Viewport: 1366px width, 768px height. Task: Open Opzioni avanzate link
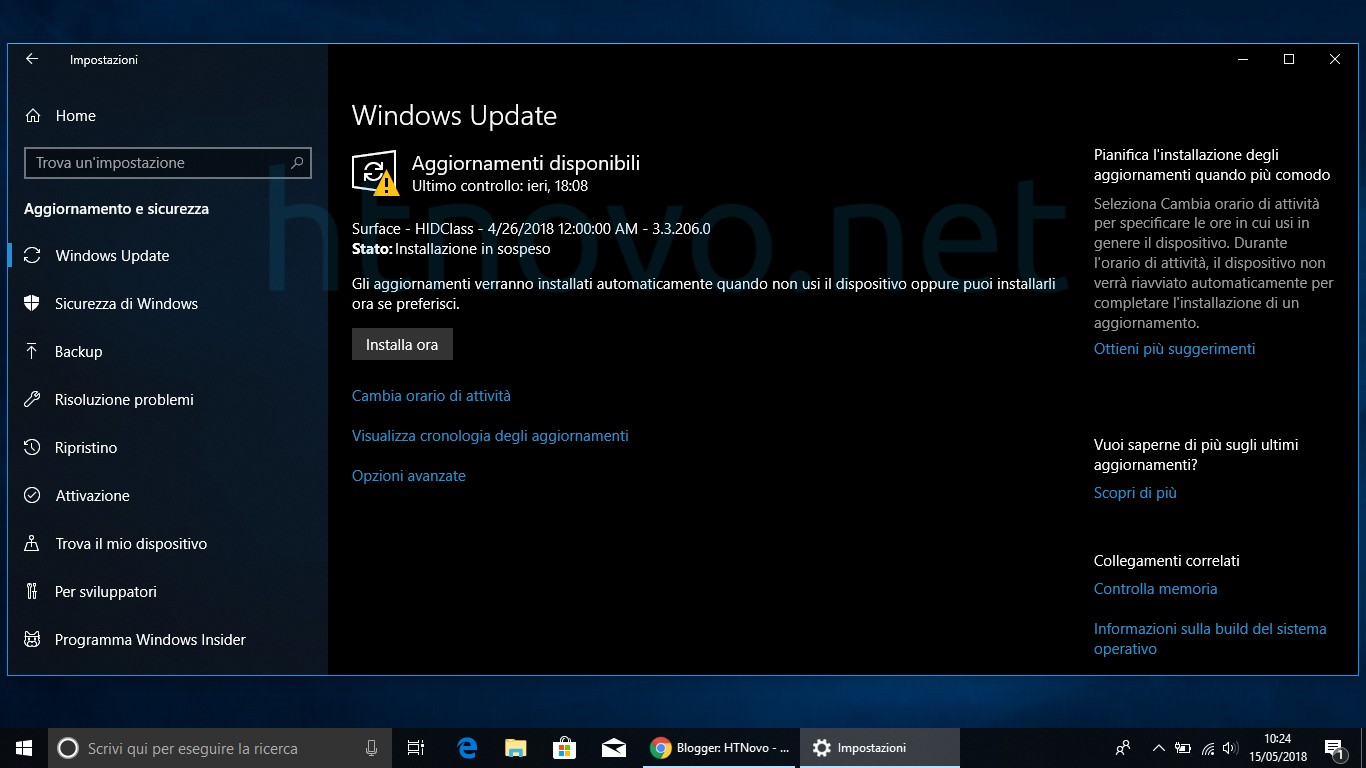tap(409, 476)
